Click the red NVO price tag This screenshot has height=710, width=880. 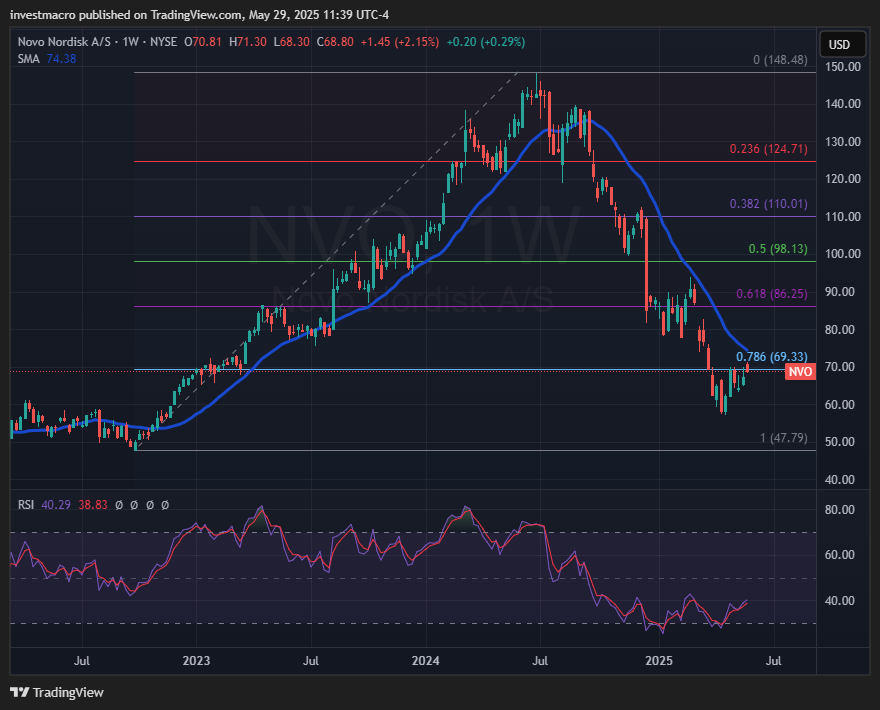pyautogui.click(x=800, y=372)
